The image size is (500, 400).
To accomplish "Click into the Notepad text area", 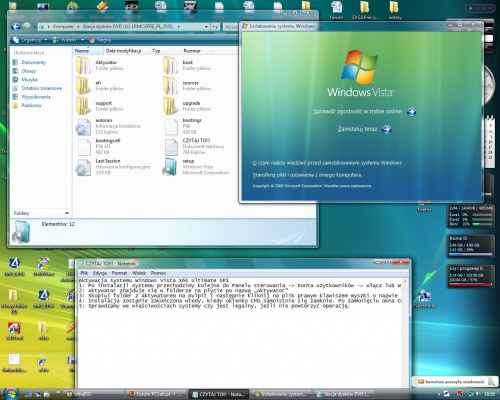I will [241, 333].
